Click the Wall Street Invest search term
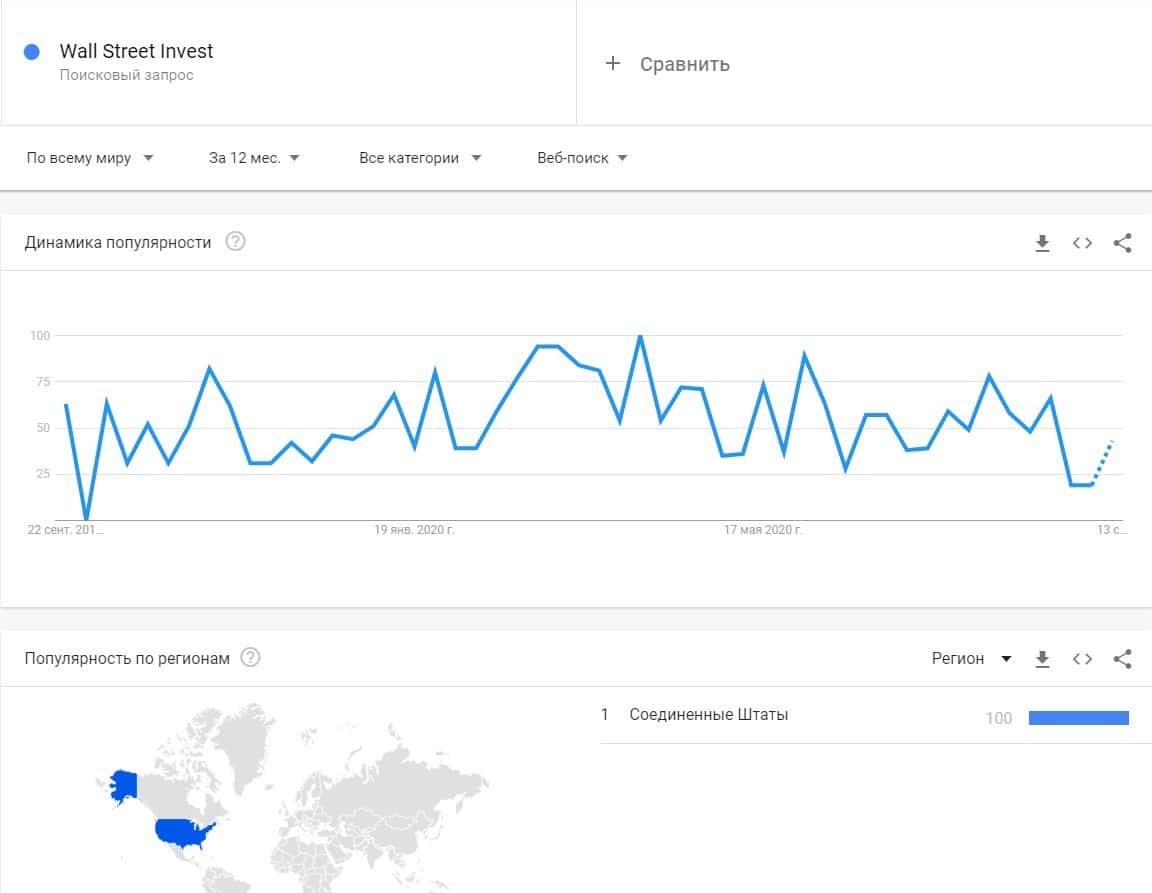 pos(136,52)
